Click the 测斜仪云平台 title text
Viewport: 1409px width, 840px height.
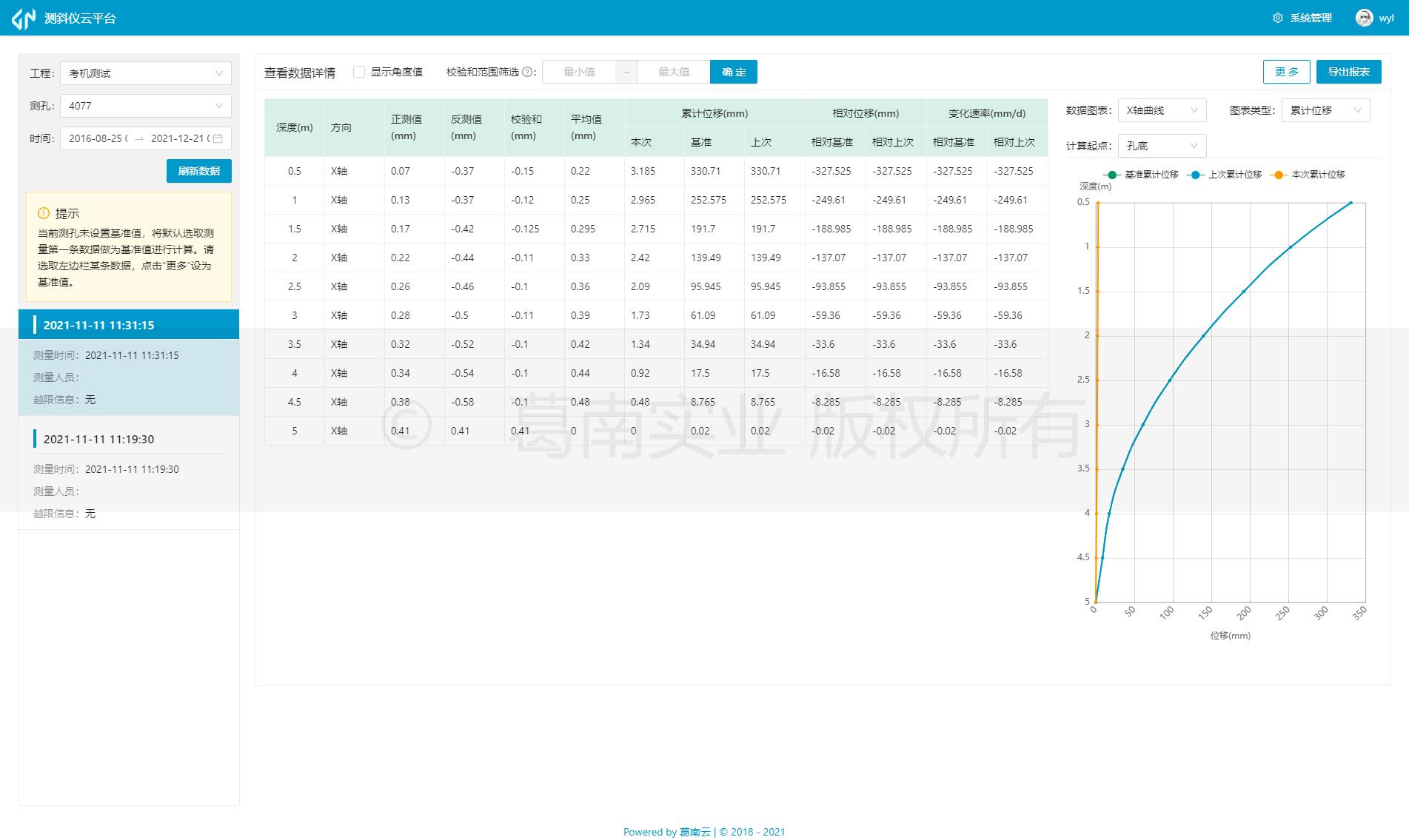(x=80, y=19)
